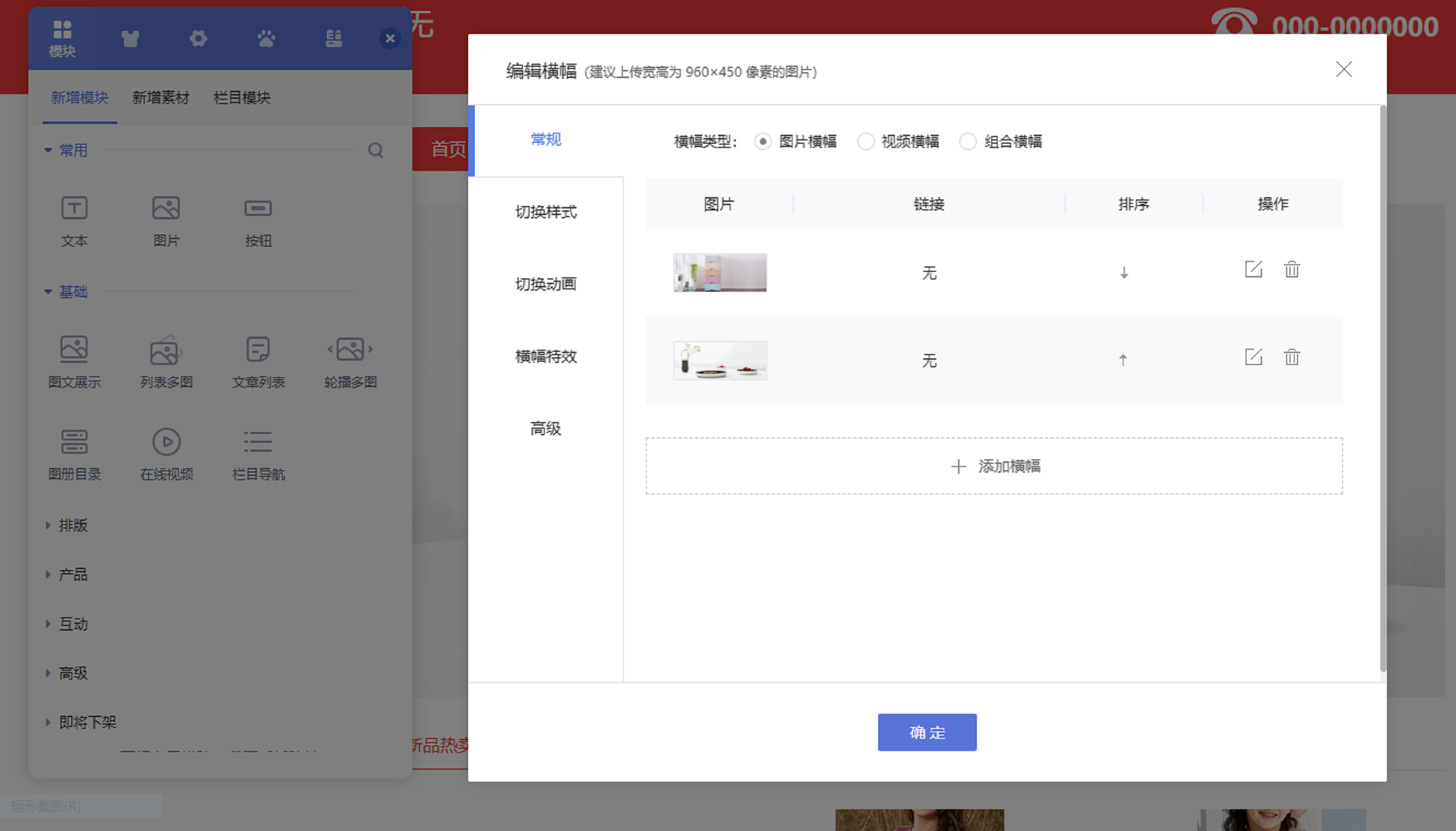Select 图片横幅 radio option
The width and height of the screenshot is (1456, 831).
pyautogui.click(x=762, y=141)
